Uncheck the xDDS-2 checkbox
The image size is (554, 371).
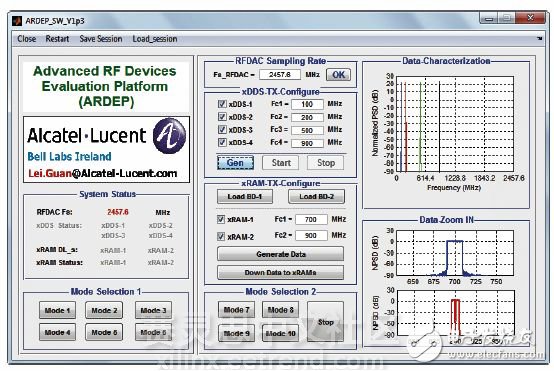[x=222, y=117]
